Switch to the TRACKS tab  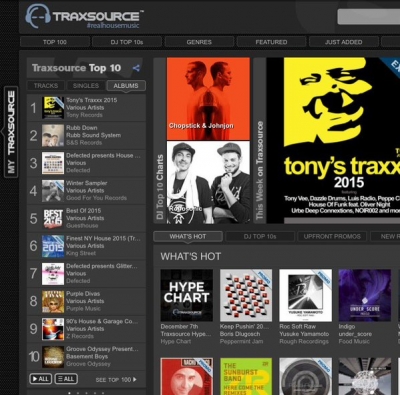[46, 86]
